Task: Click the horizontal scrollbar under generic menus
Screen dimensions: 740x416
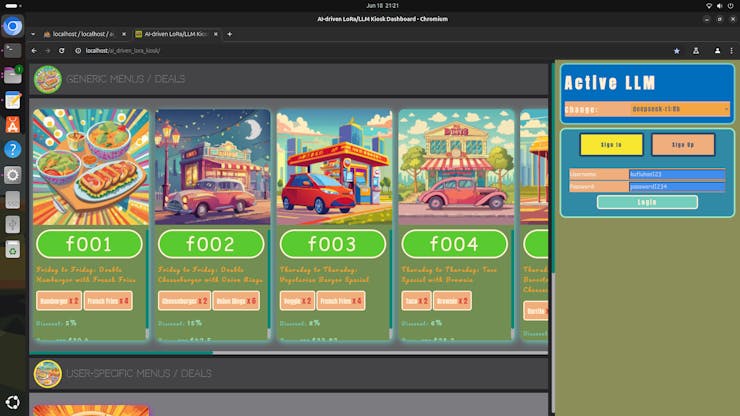Action: tap(120, 353)
